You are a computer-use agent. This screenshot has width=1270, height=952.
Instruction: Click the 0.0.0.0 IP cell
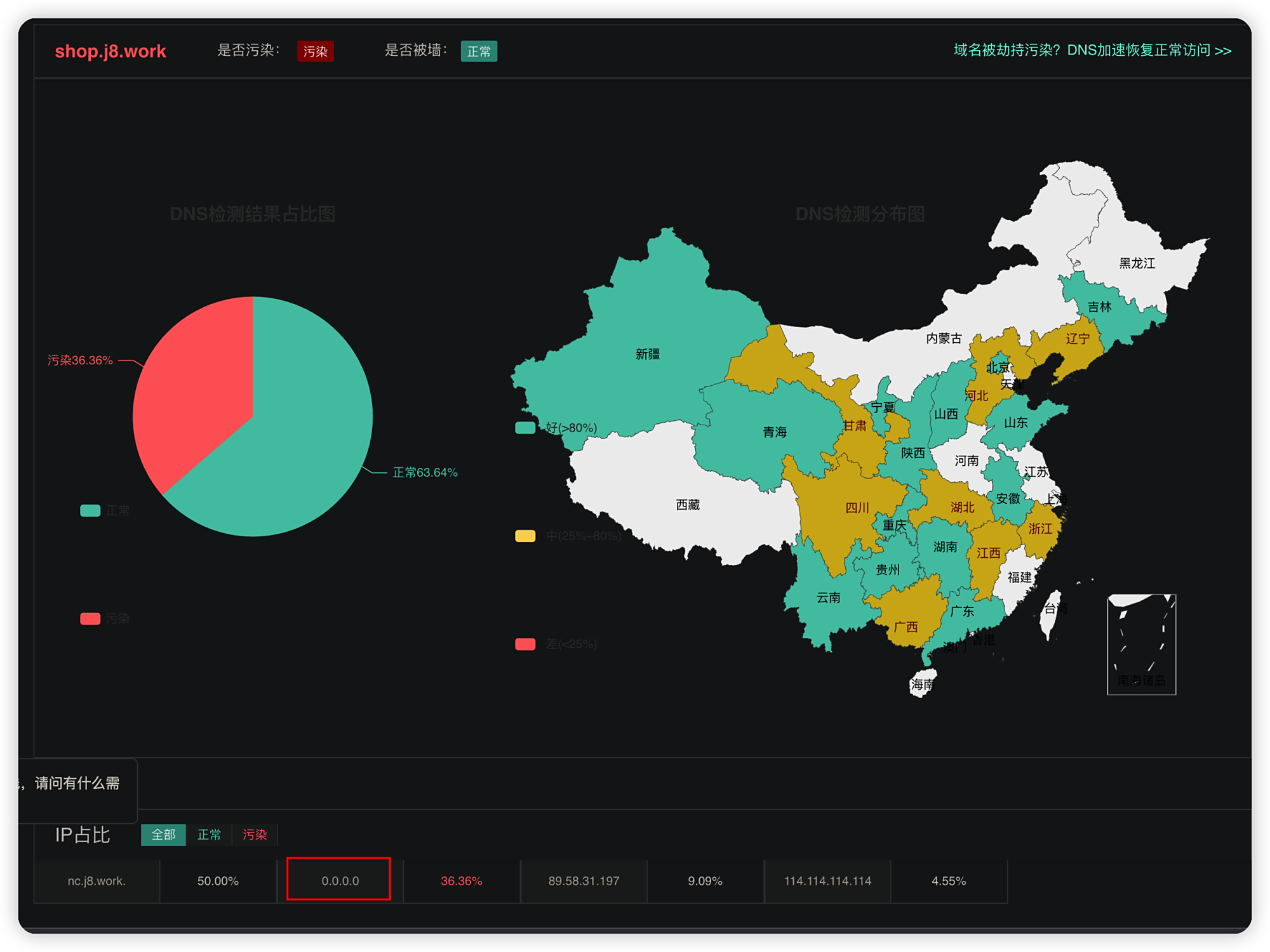click(x=340, y=880)
